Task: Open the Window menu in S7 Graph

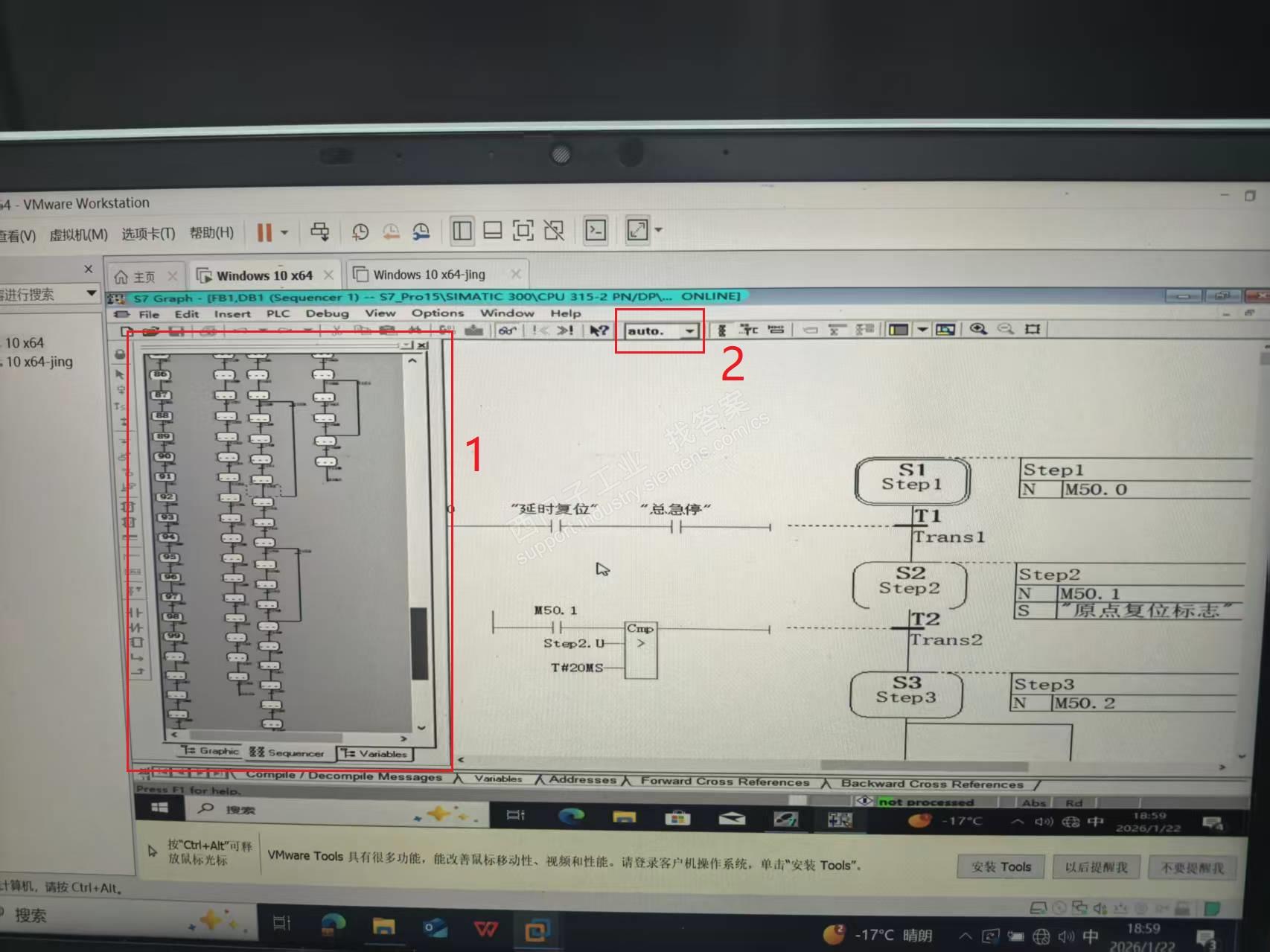Action: [507, 313]
